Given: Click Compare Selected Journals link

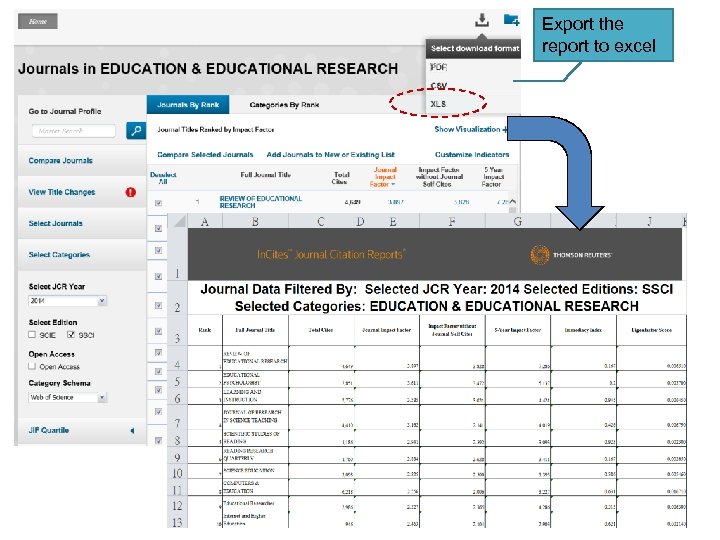Looking at the screenshot, I should tap(205, 155).
